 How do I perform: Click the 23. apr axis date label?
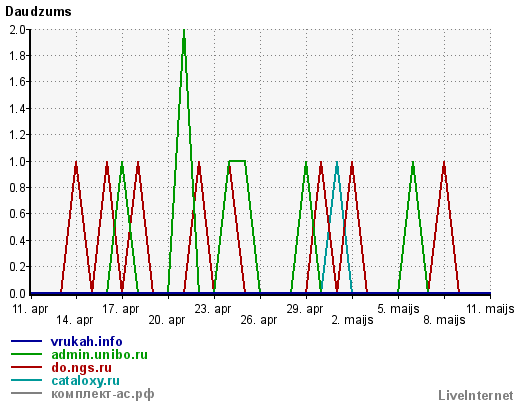(212, 309)
